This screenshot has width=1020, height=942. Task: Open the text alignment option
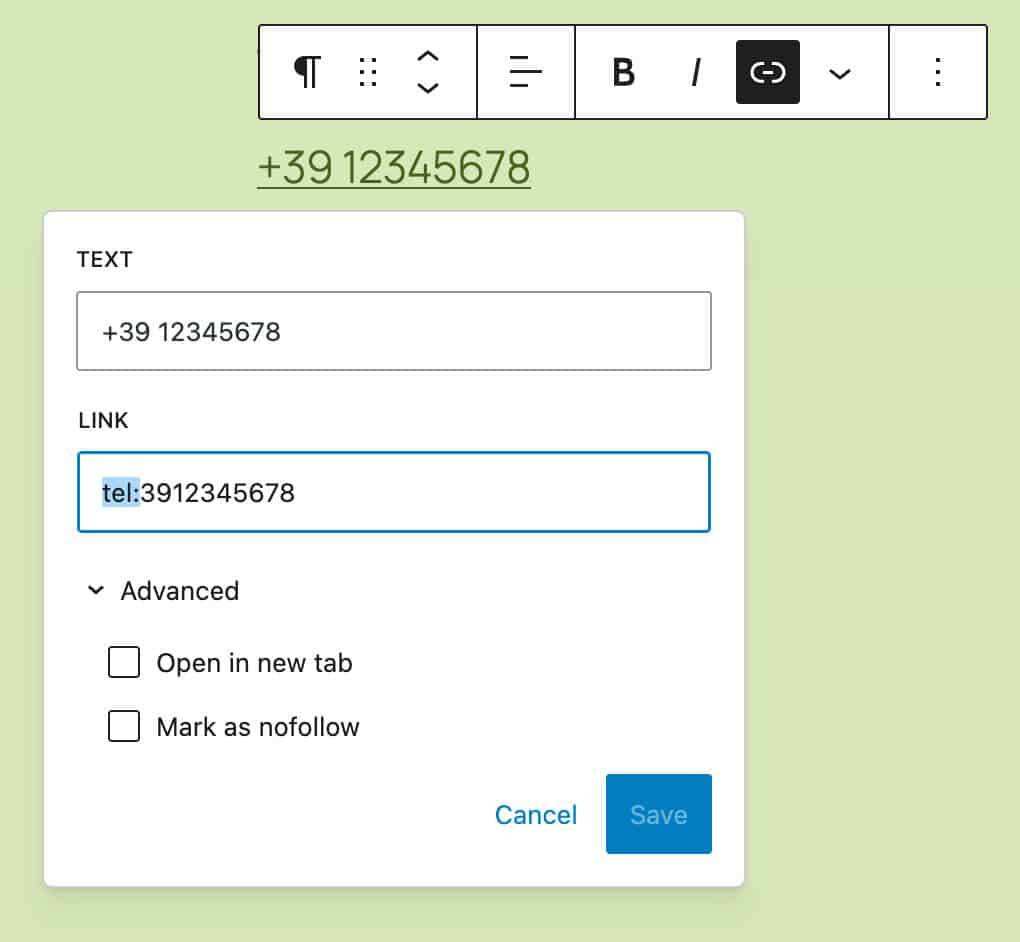525,72
